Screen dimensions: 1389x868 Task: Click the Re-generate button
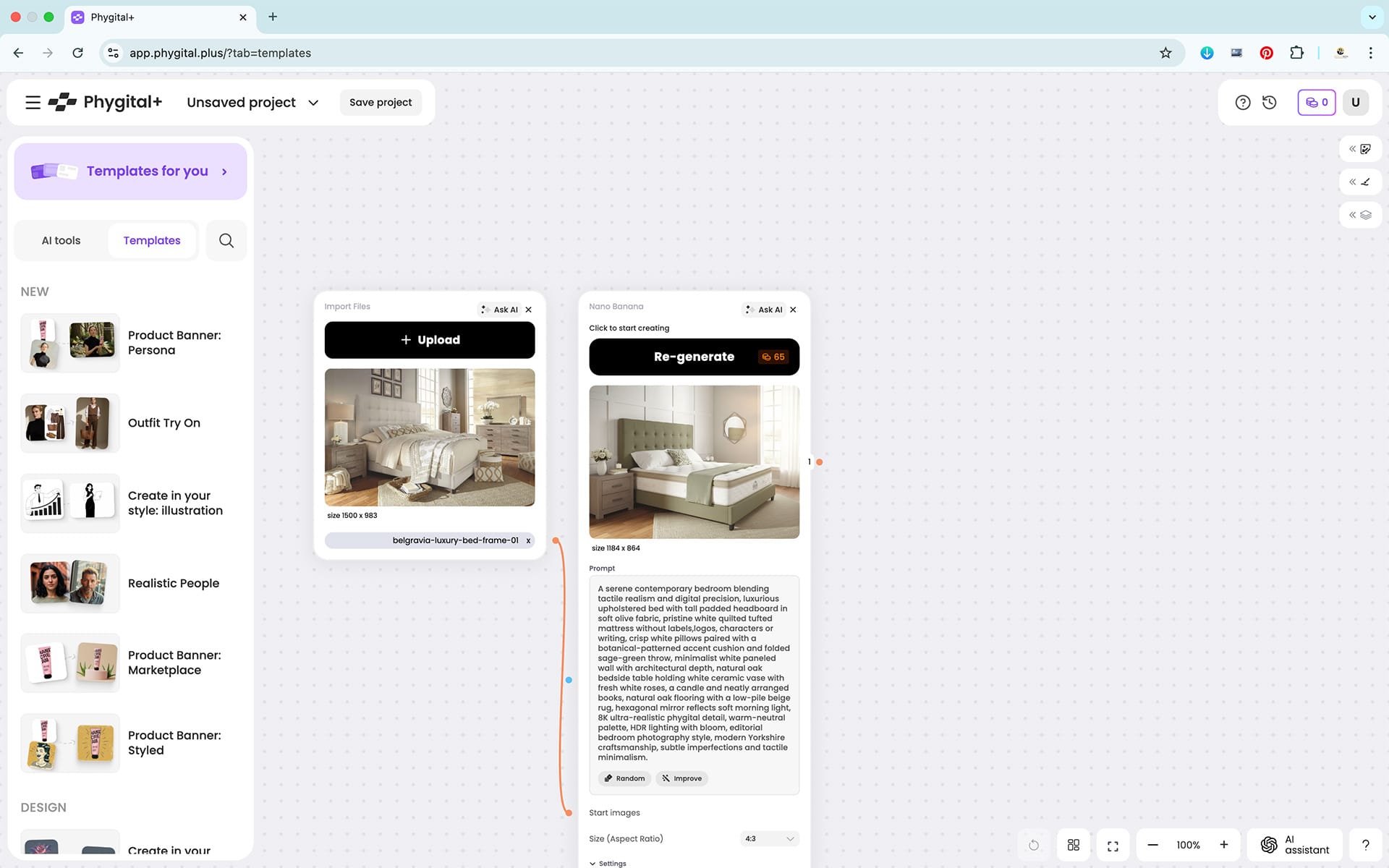(x=694, y=357)
